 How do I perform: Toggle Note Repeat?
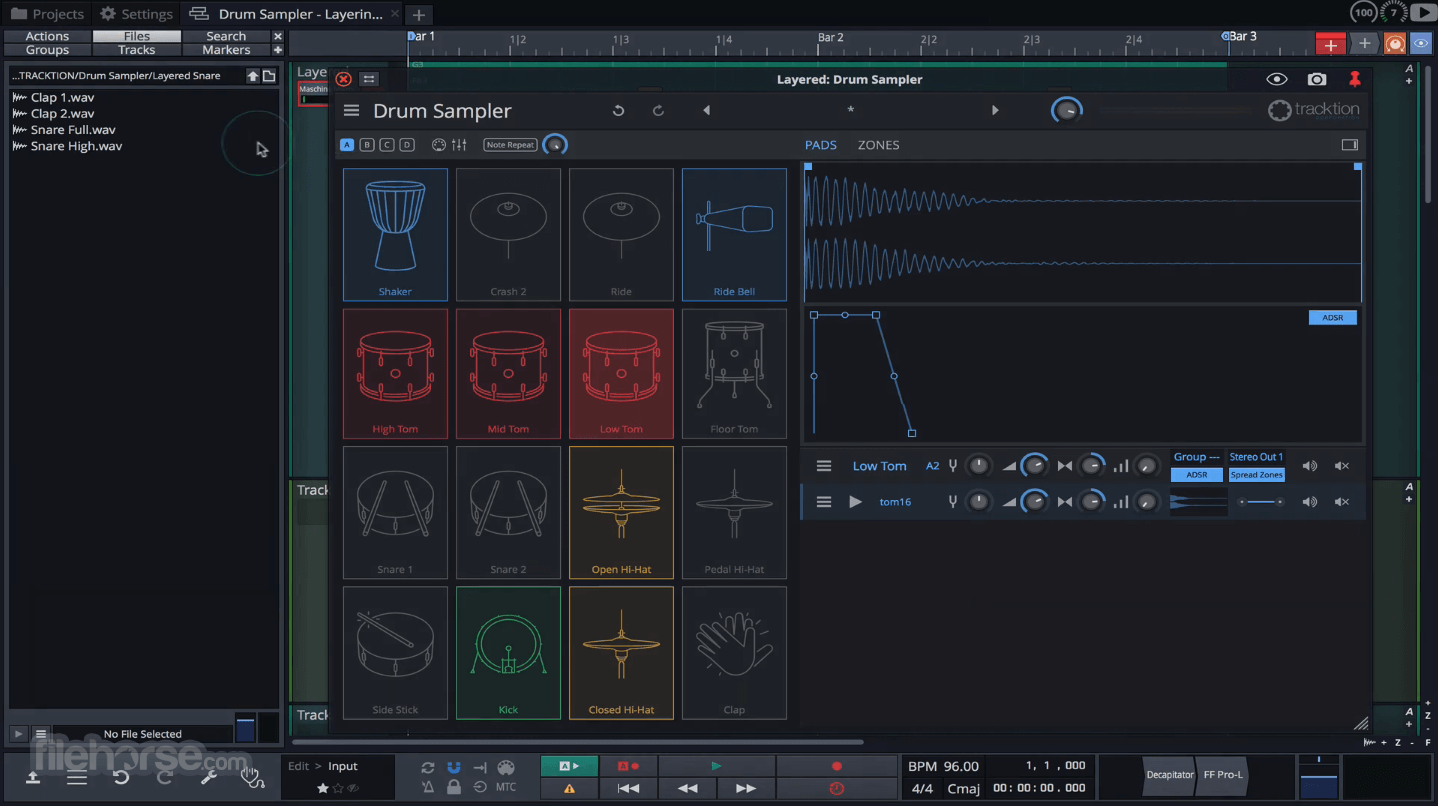510,145
